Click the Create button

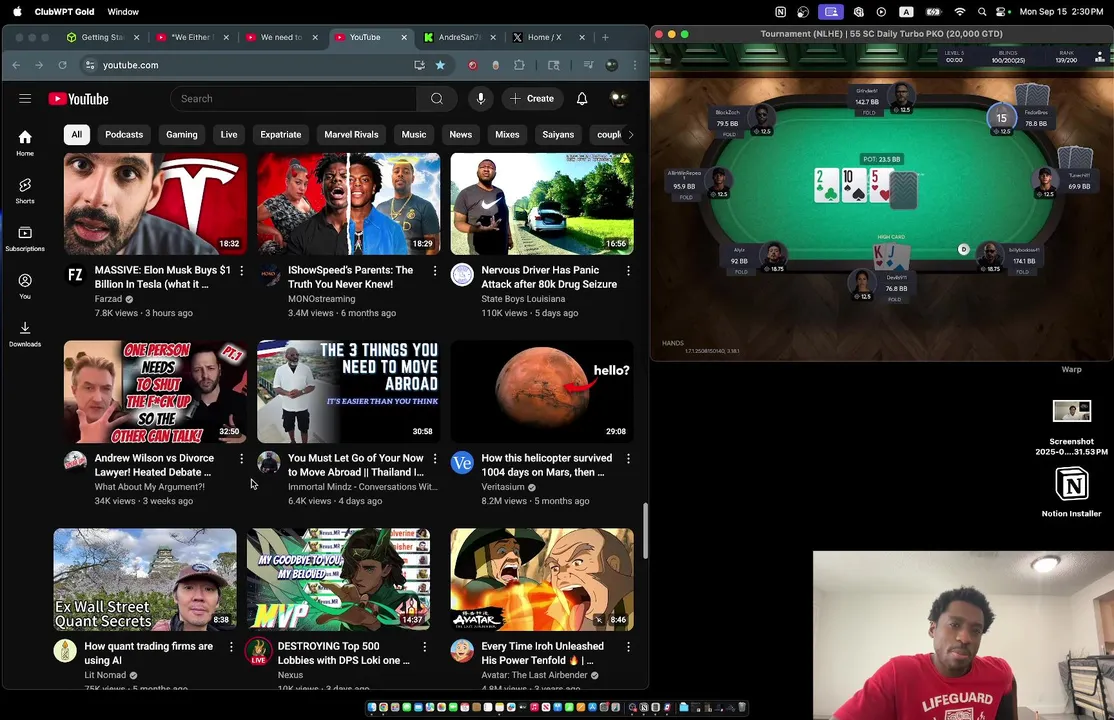tap(531, 99)
